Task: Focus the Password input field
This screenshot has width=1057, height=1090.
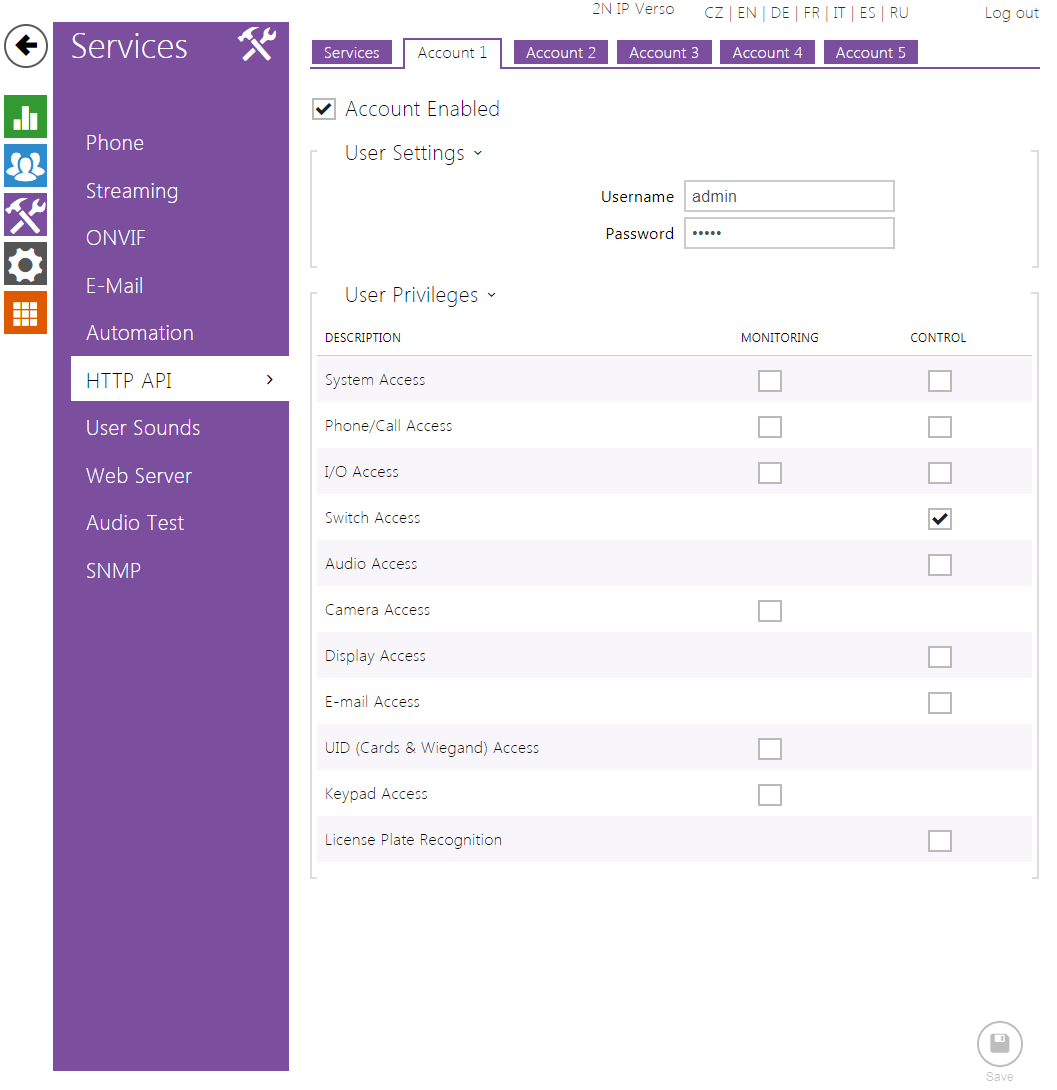Action: coord(788,234)
